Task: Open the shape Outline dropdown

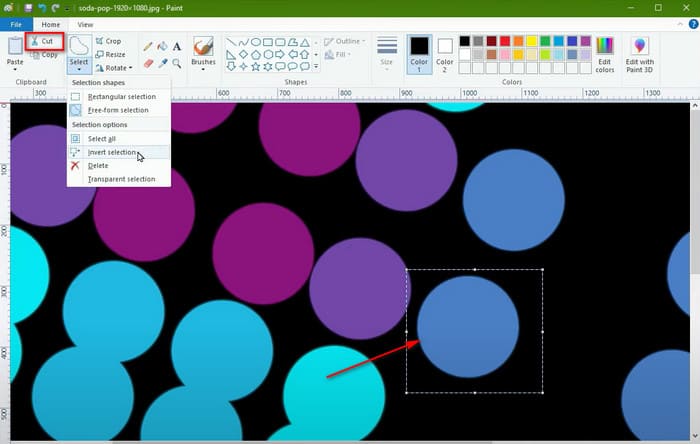Action: coord(345,41)
